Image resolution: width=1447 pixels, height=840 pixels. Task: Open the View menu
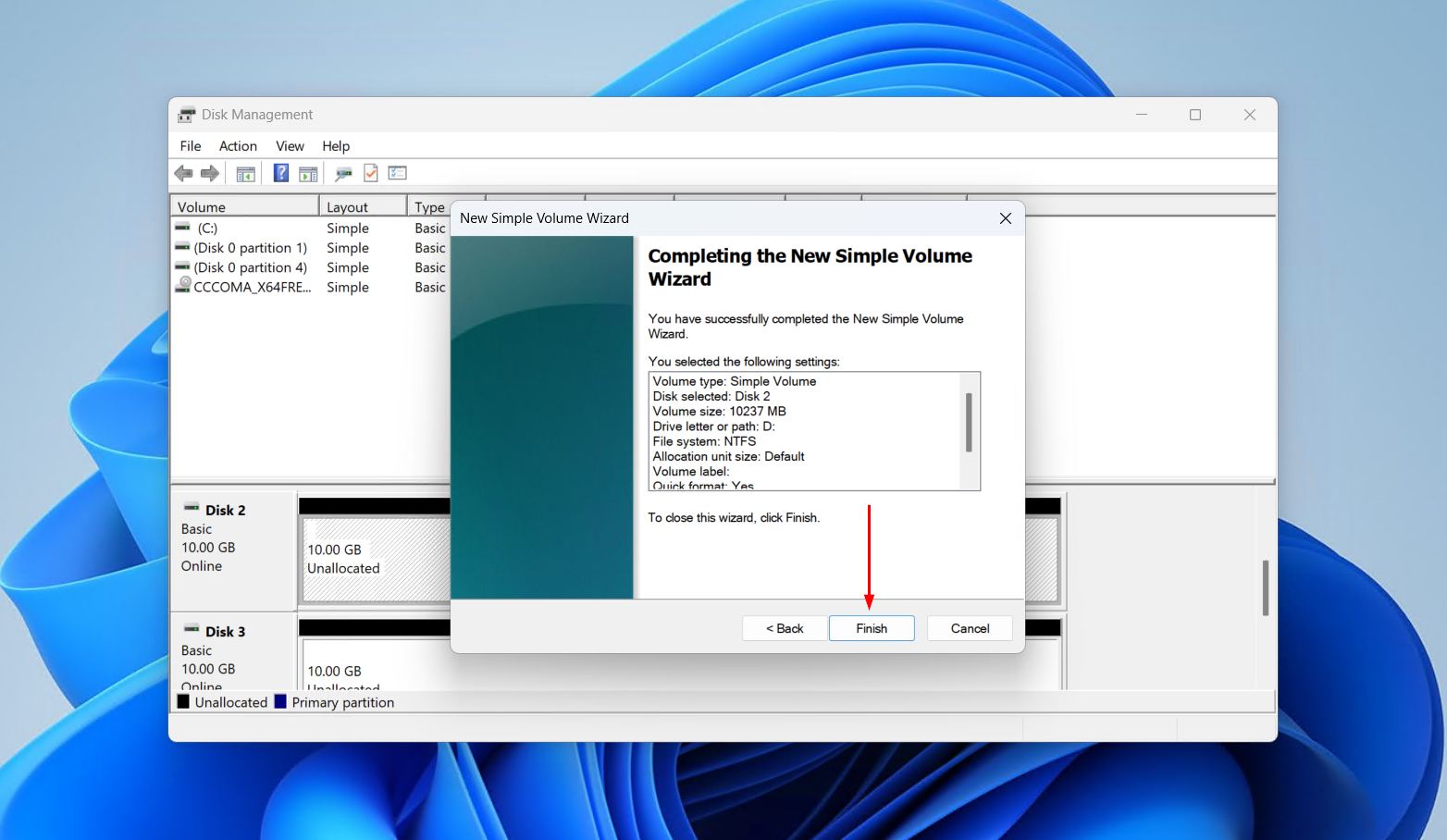pos(290,146)
